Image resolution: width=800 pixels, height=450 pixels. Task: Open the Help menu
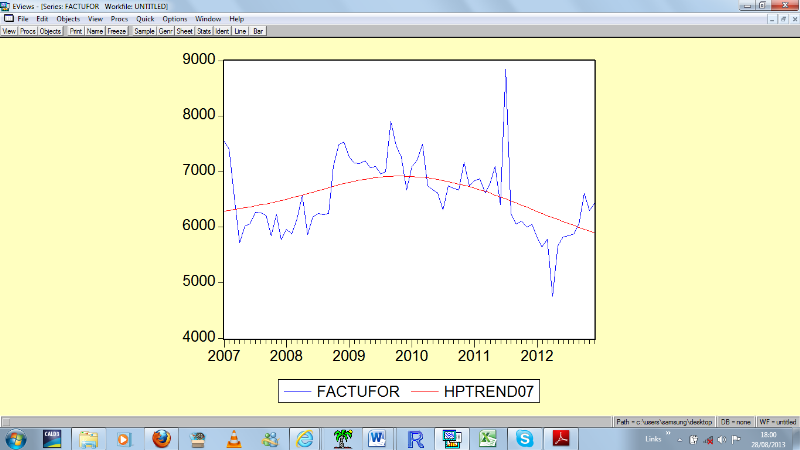(236, 19)
